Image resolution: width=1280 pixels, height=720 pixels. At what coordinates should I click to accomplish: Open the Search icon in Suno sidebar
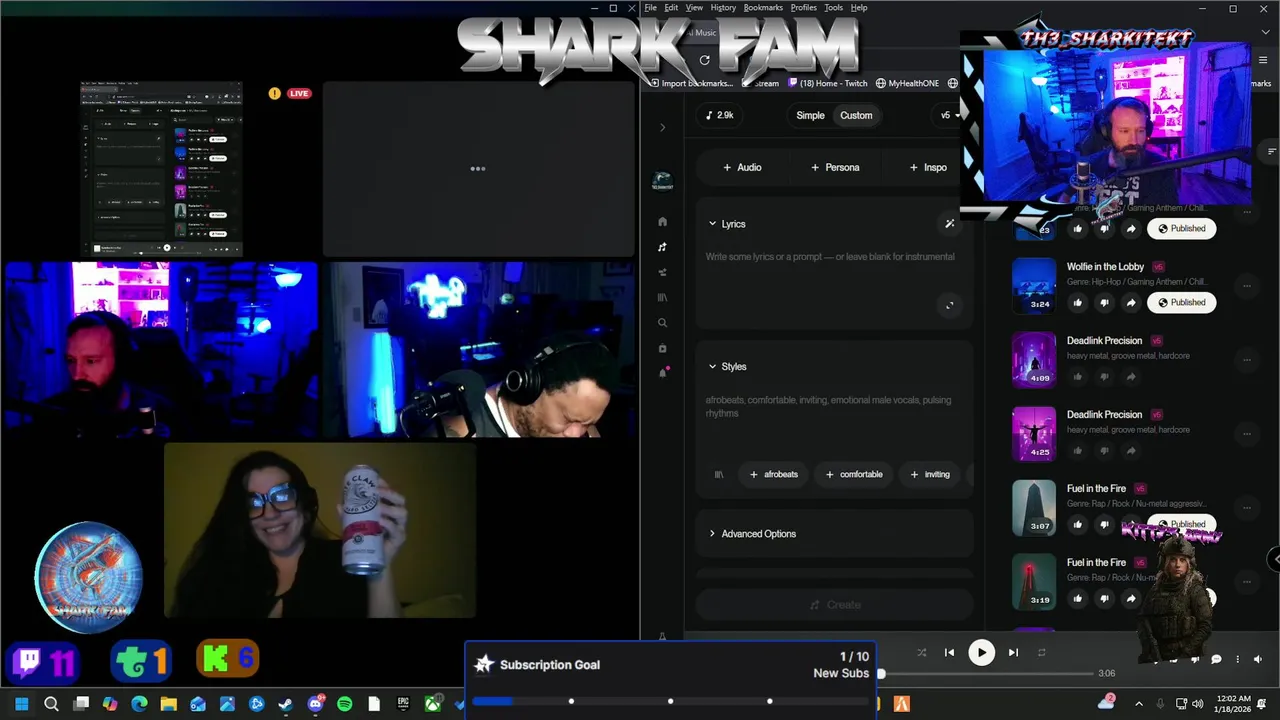point(662,323)
